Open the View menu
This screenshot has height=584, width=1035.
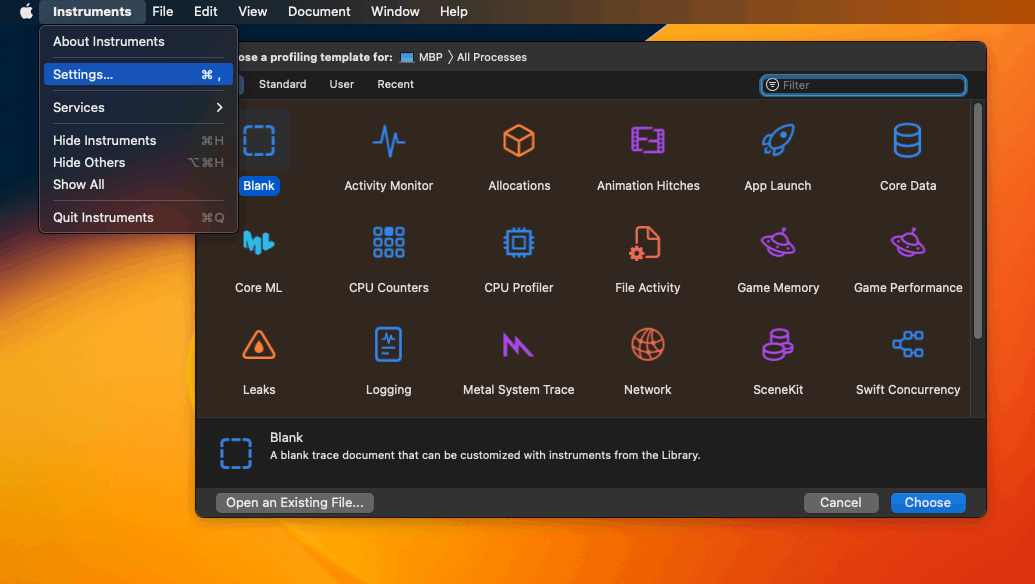252,11
